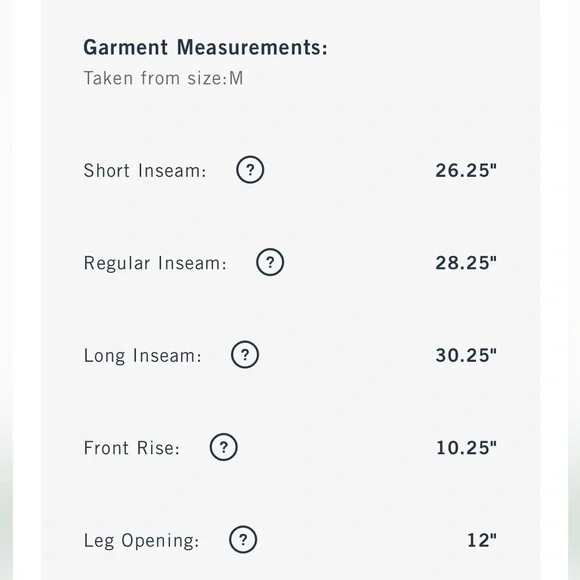Click the 26.25" short inseam value
This screenshot has height=580, width=580.
(x=466, y=171)
